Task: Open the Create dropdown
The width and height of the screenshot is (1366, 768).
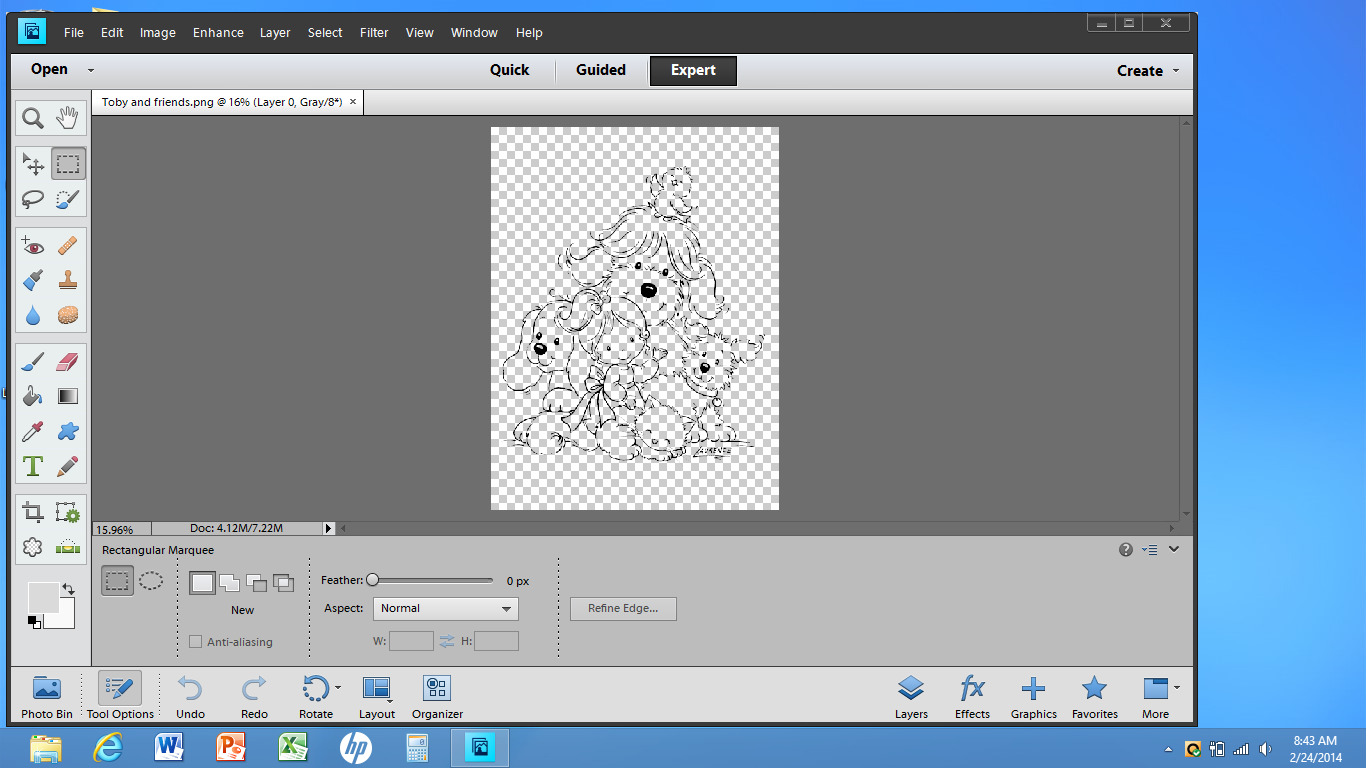Action: coord(1148,71)
